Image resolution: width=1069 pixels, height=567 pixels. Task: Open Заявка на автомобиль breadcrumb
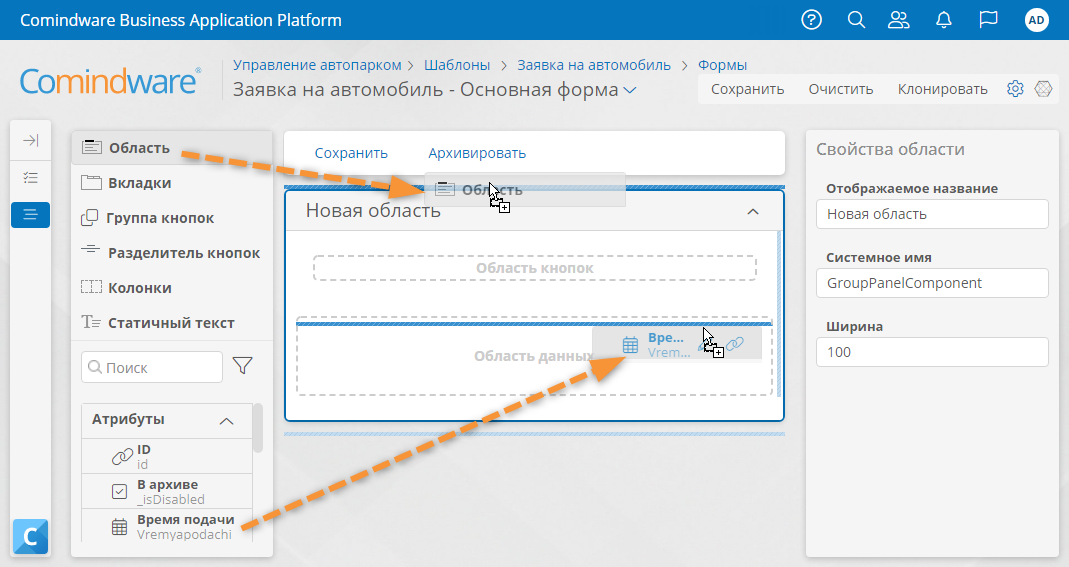594,65
